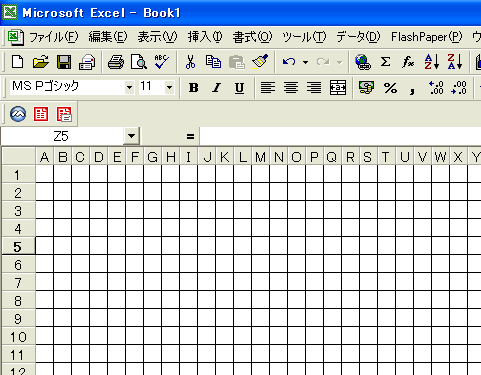
Task: Click the Redo arrow icon
Action: (x=323, y=62)
